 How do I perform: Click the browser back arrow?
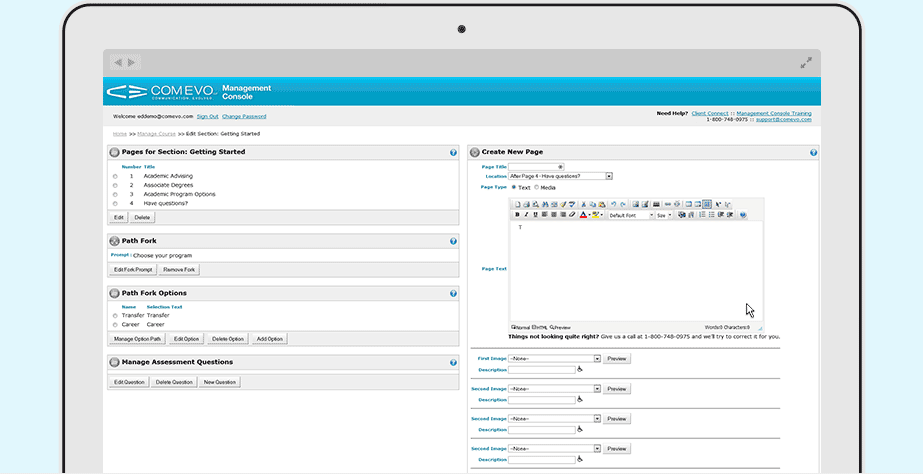click(x=118, y=62)
